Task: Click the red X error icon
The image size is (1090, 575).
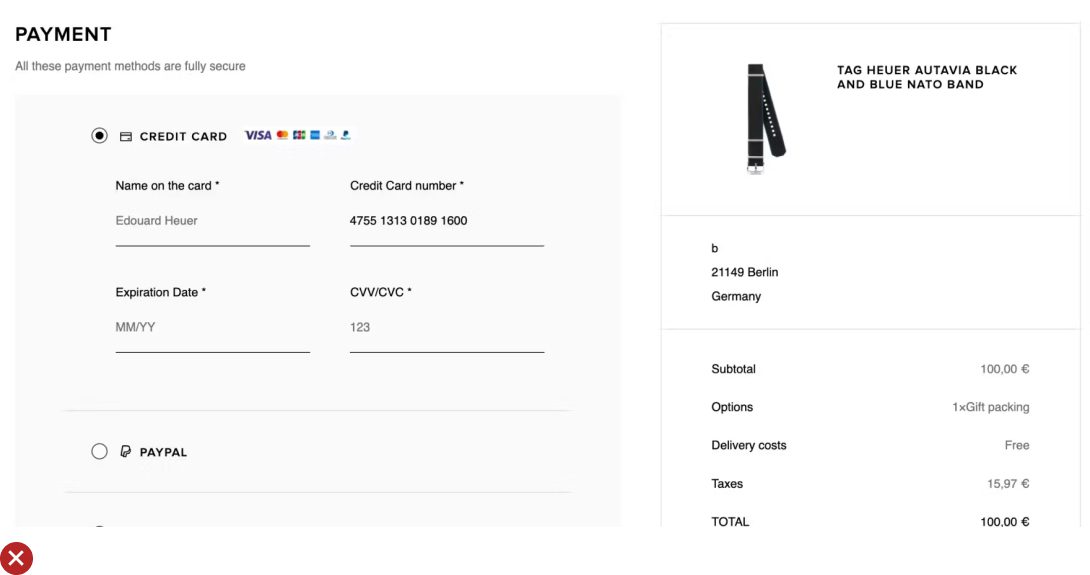Action: (x=16, y=558)
